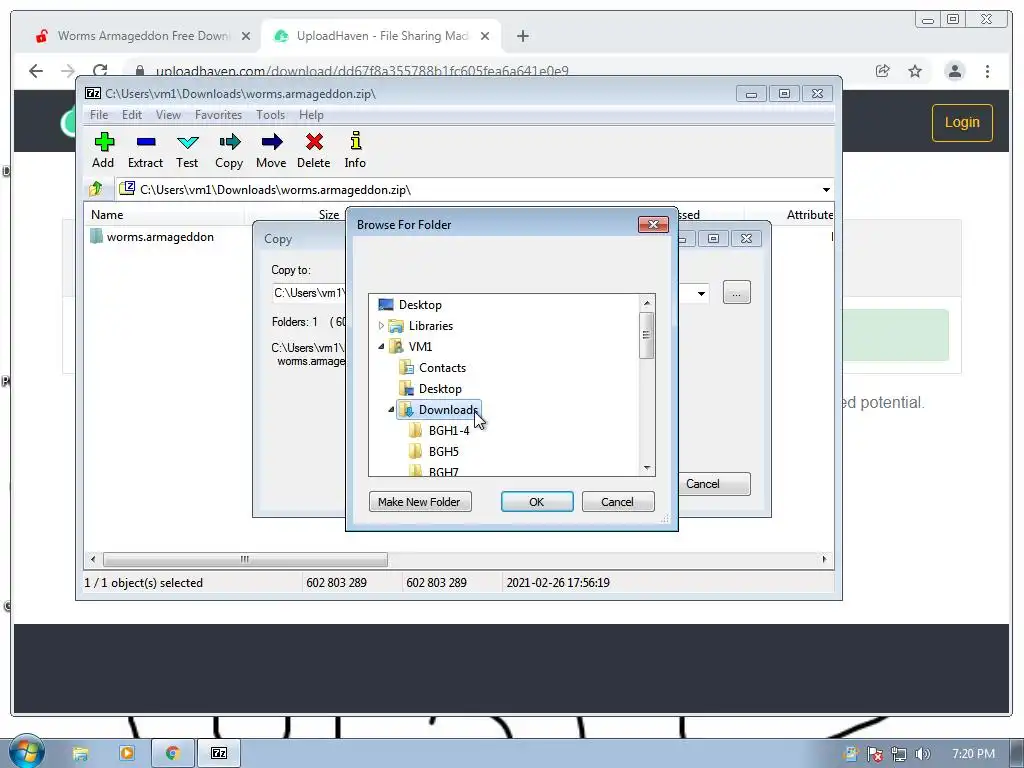Open Chrome profile avatar icon
This screenshot has height=768, width=1024.
pos(954,71)
